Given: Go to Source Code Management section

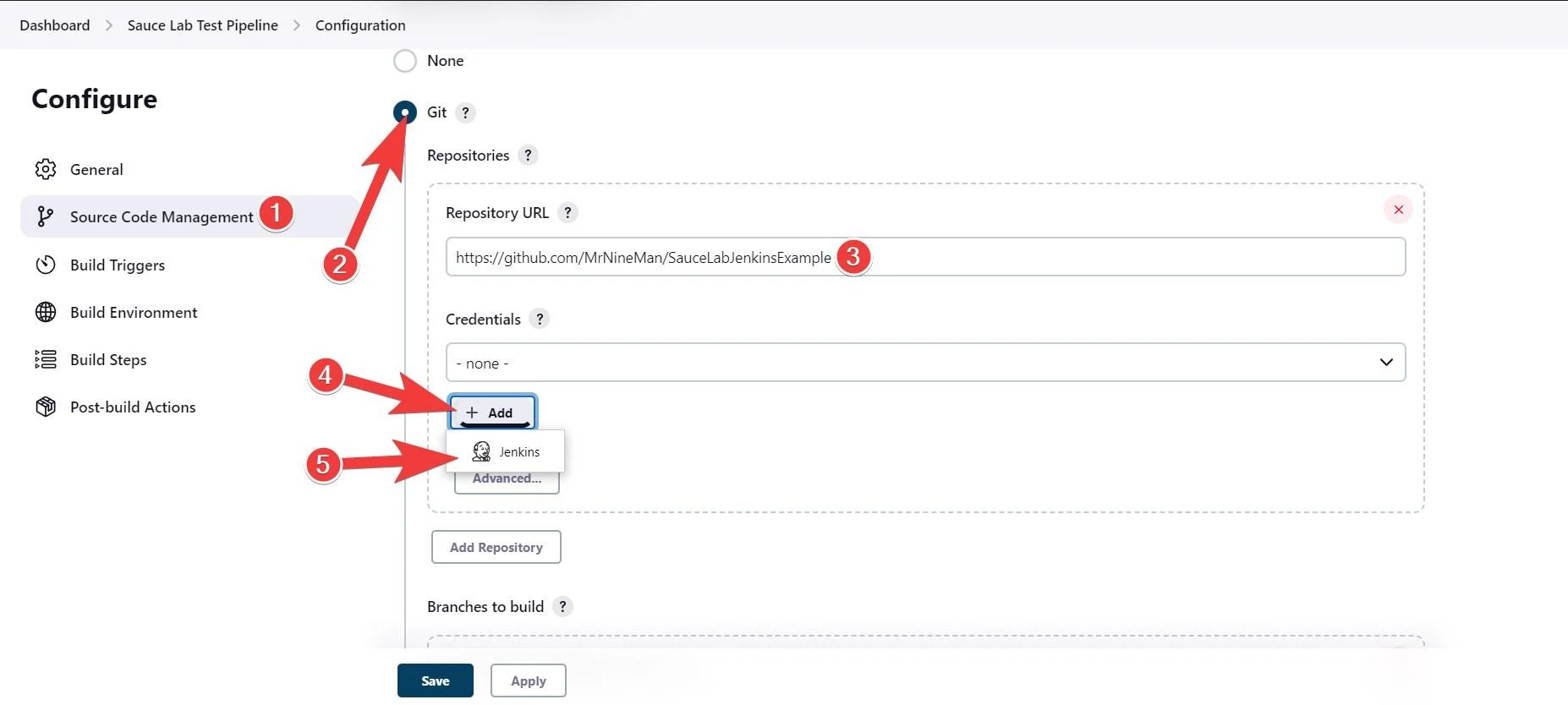Looking at the screenshot, I should tap(189, 217).
